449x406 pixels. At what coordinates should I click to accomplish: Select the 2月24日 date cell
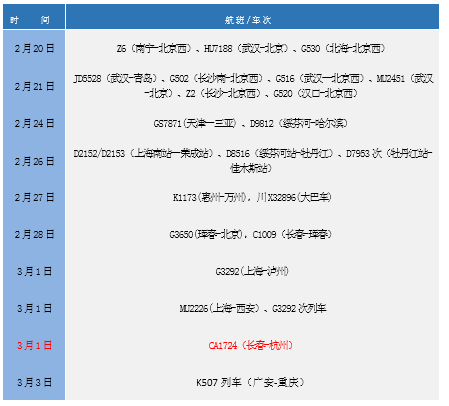34,124
